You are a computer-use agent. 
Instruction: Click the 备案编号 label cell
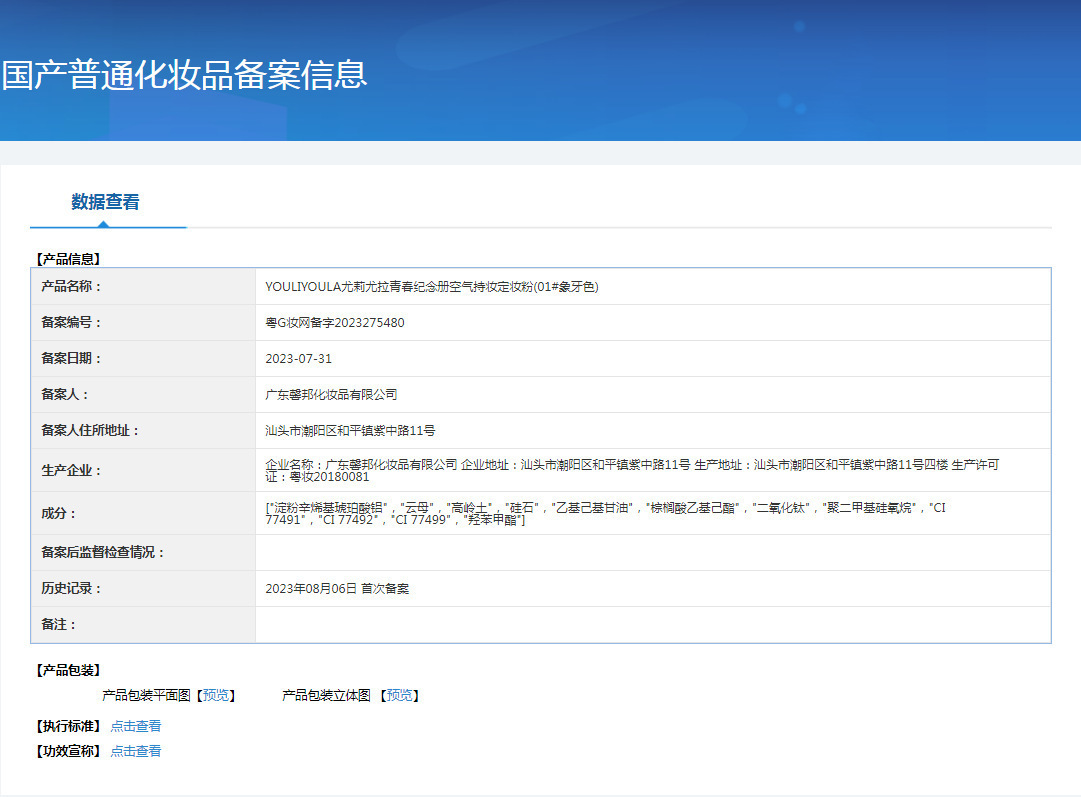coord(143,322)
